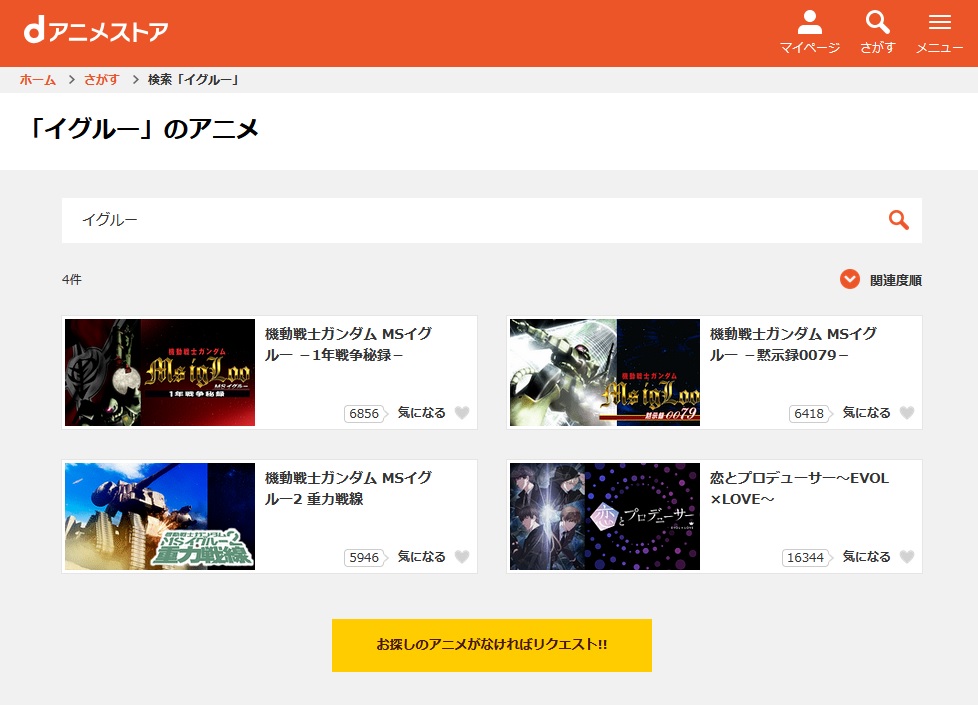
Task: Open title link MSイグルー2 重力戦線
Action: point(348,488)
